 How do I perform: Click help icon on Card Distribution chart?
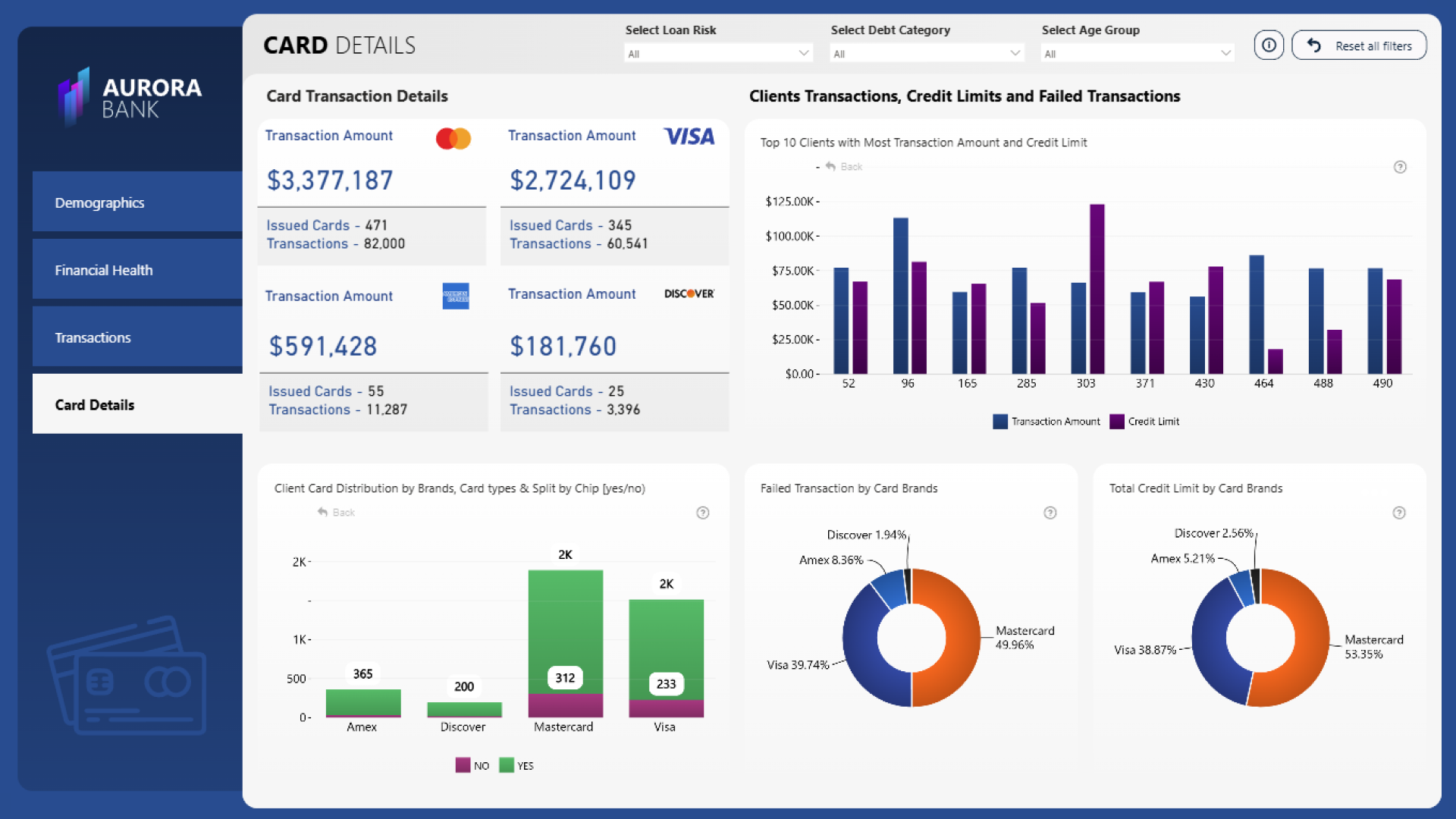(702, 513)
